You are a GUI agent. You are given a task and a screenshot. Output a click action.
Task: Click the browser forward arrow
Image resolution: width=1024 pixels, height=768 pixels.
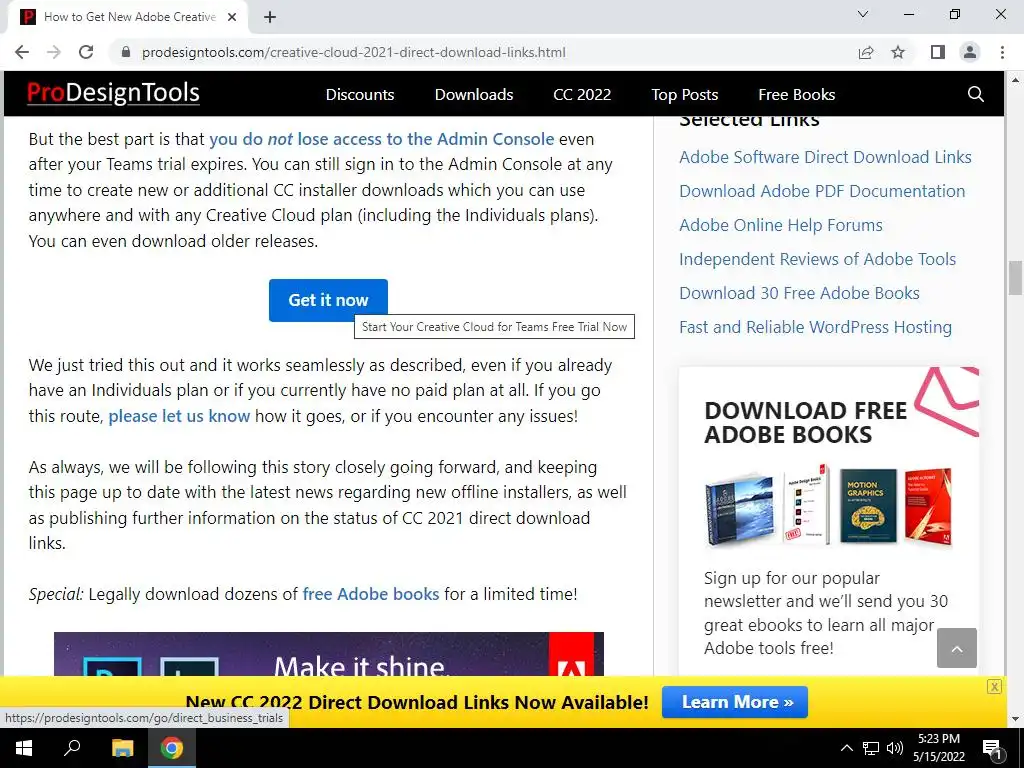pos(54,52)
